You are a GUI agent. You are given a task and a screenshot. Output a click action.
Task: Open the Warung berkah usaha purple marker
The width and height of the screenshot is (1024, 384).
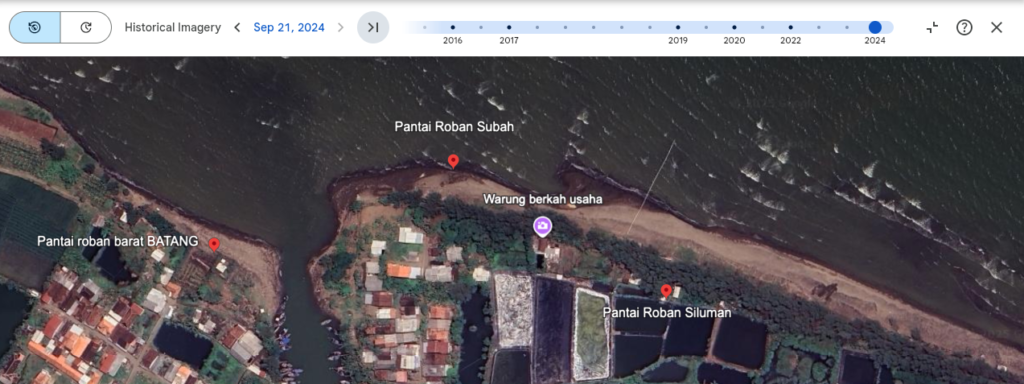tap(543, 226)
